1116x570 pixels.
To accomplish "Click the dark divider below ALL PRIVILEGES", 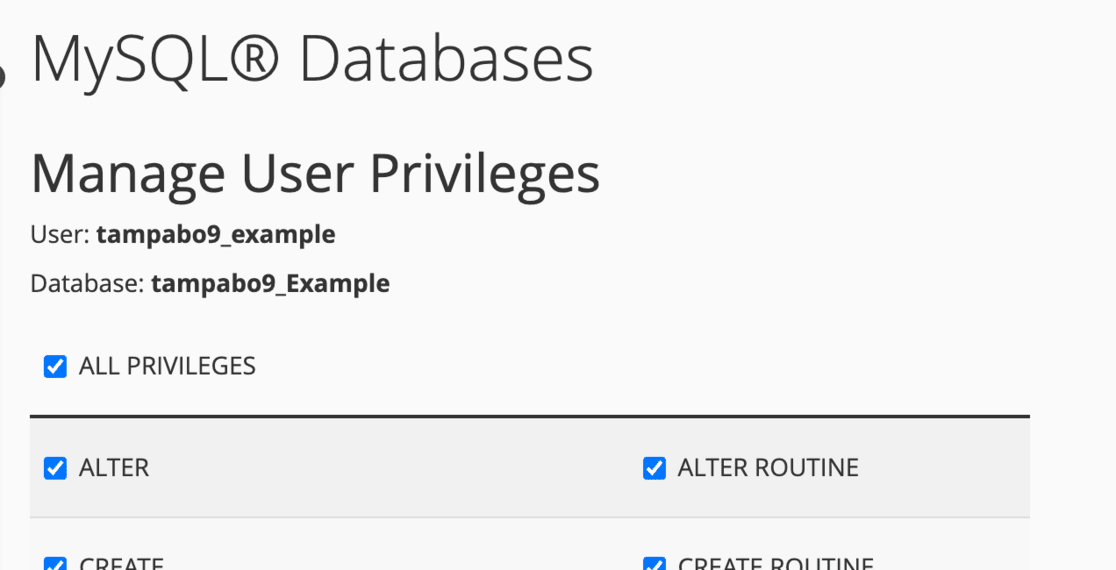I will point(529,416).
